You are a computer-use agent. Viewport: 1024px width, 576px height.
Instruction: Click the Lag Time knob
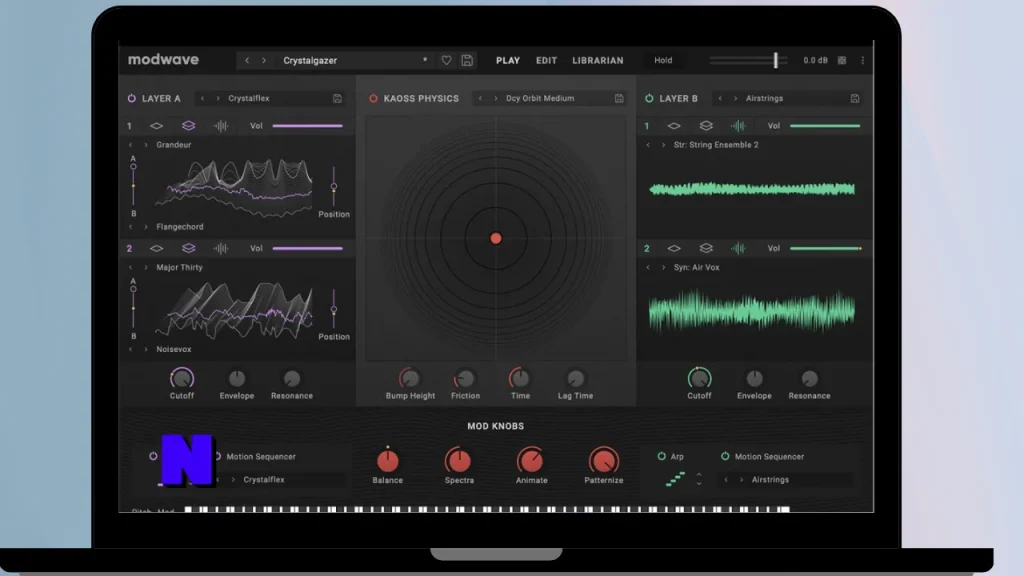(575, 379)
